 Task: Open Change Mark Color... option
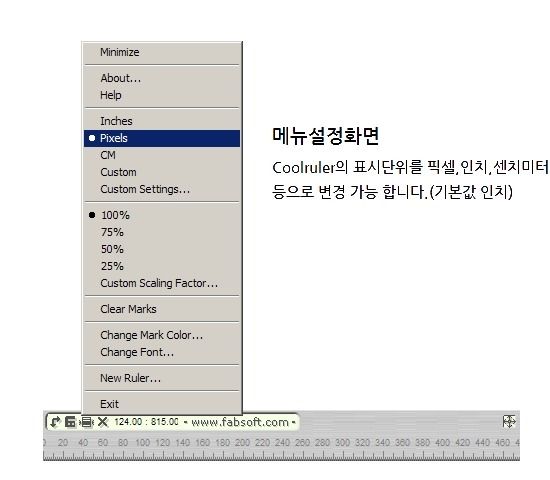tap(162, 335)
